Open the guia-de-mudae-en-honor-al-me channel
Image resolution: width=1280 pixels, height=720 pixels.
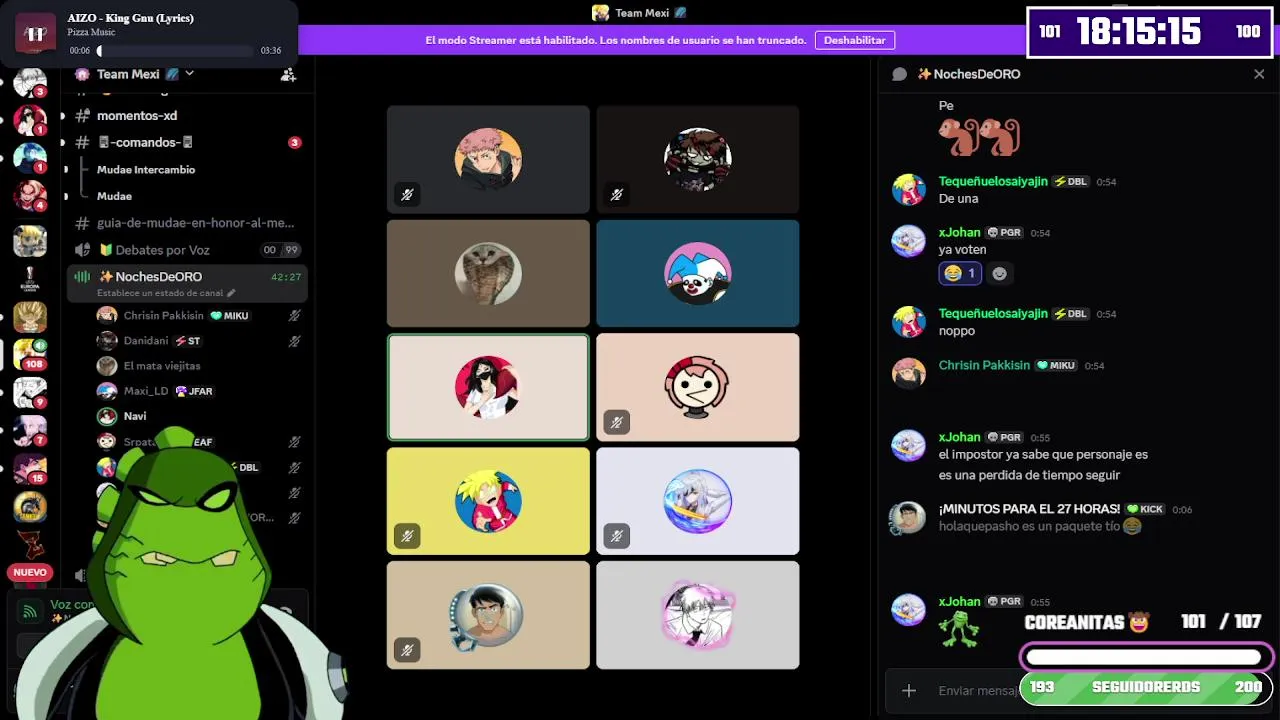tap(196, 223)
